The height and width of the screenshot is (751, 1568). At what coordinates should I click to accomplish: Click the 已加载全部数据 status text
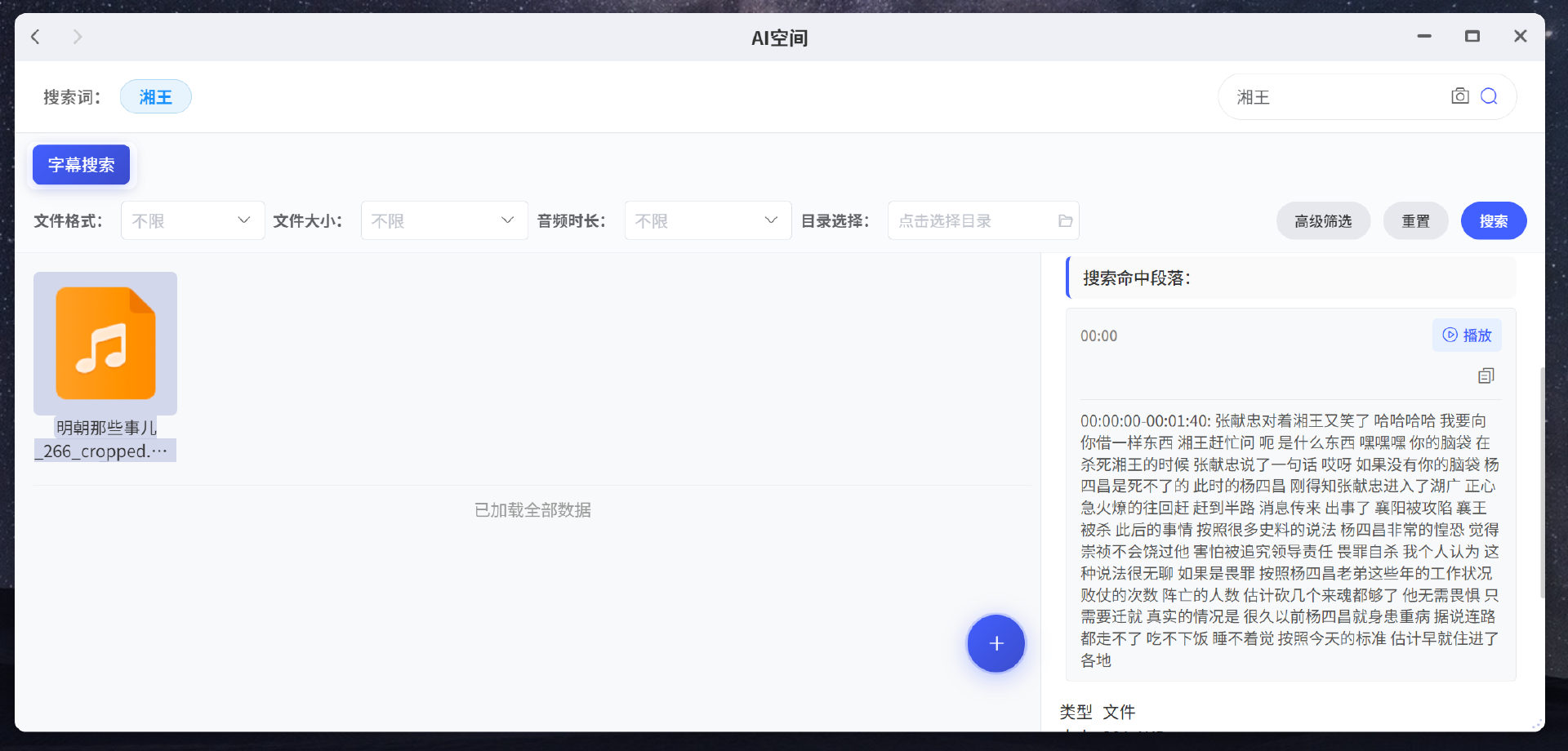coord(533,510)
